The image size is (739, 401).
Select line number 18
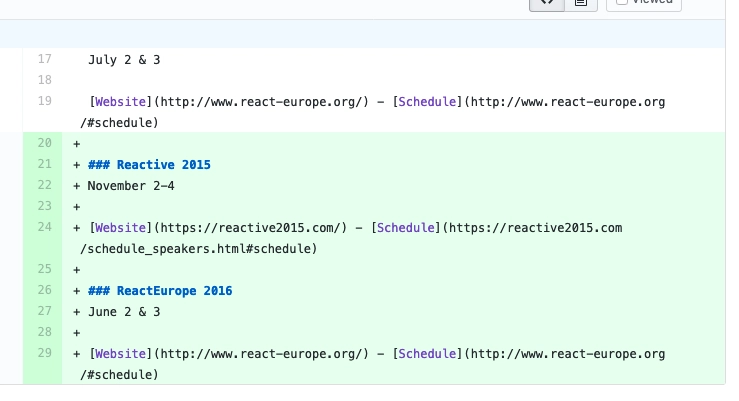point(44,80)
